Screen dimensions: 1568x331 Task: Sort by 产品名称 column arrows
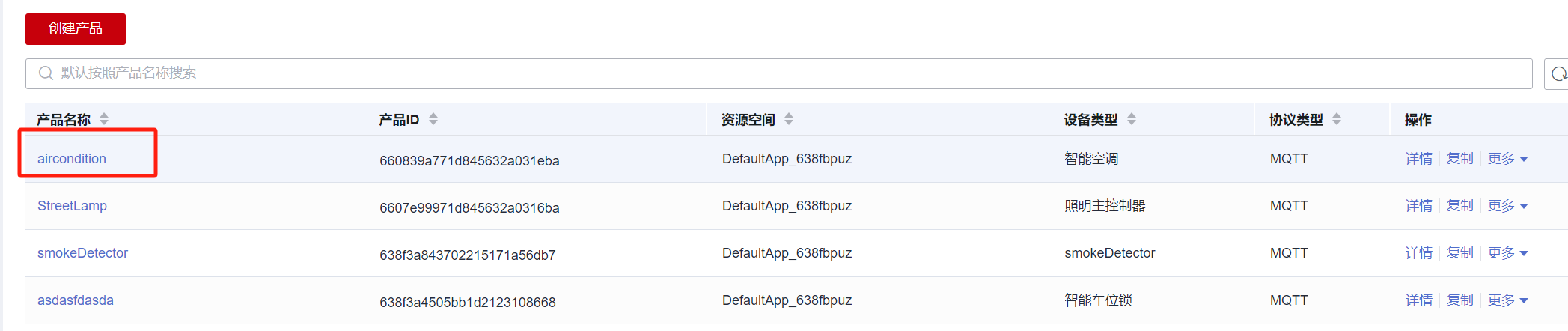tap(104, 119)
